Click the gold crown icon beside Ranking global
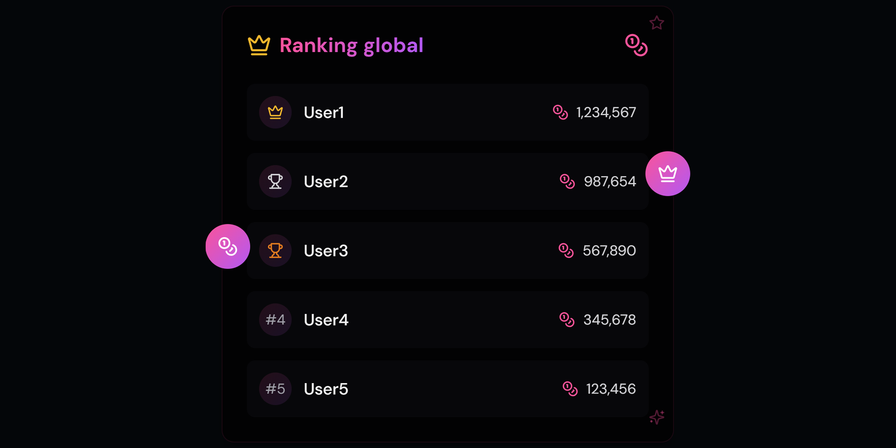Viewport: 896px width, 448px height. [x=258, y=46]
